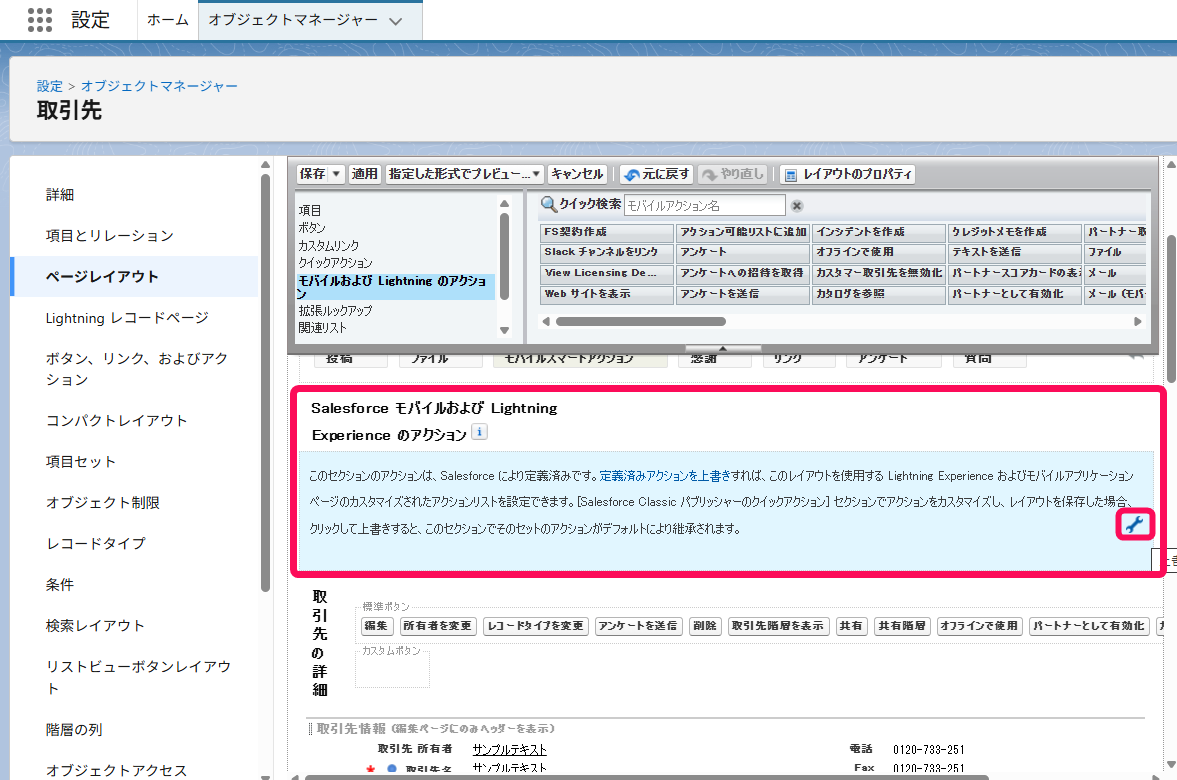1177x780 pixels.
Task: Open 条件 in the sidebar
Action: [x=60, y=584]
